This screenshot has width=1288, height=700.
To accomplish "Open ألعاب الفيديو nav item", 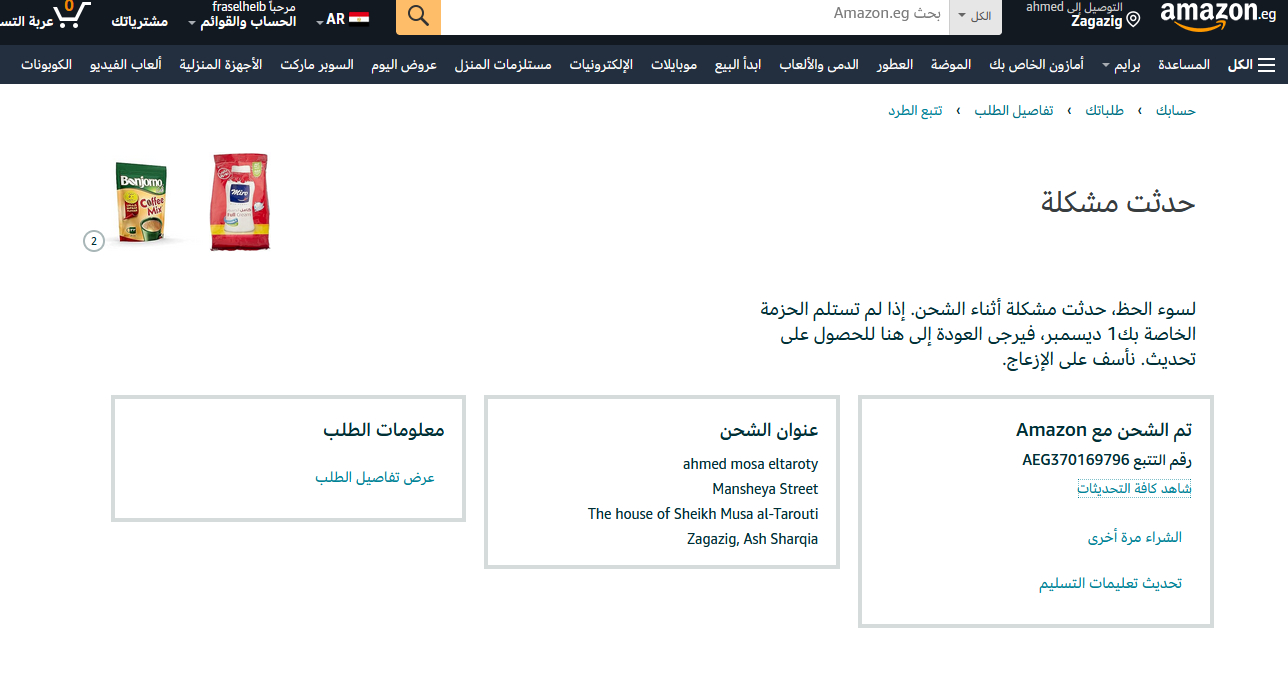I will (x=125, y=65).
